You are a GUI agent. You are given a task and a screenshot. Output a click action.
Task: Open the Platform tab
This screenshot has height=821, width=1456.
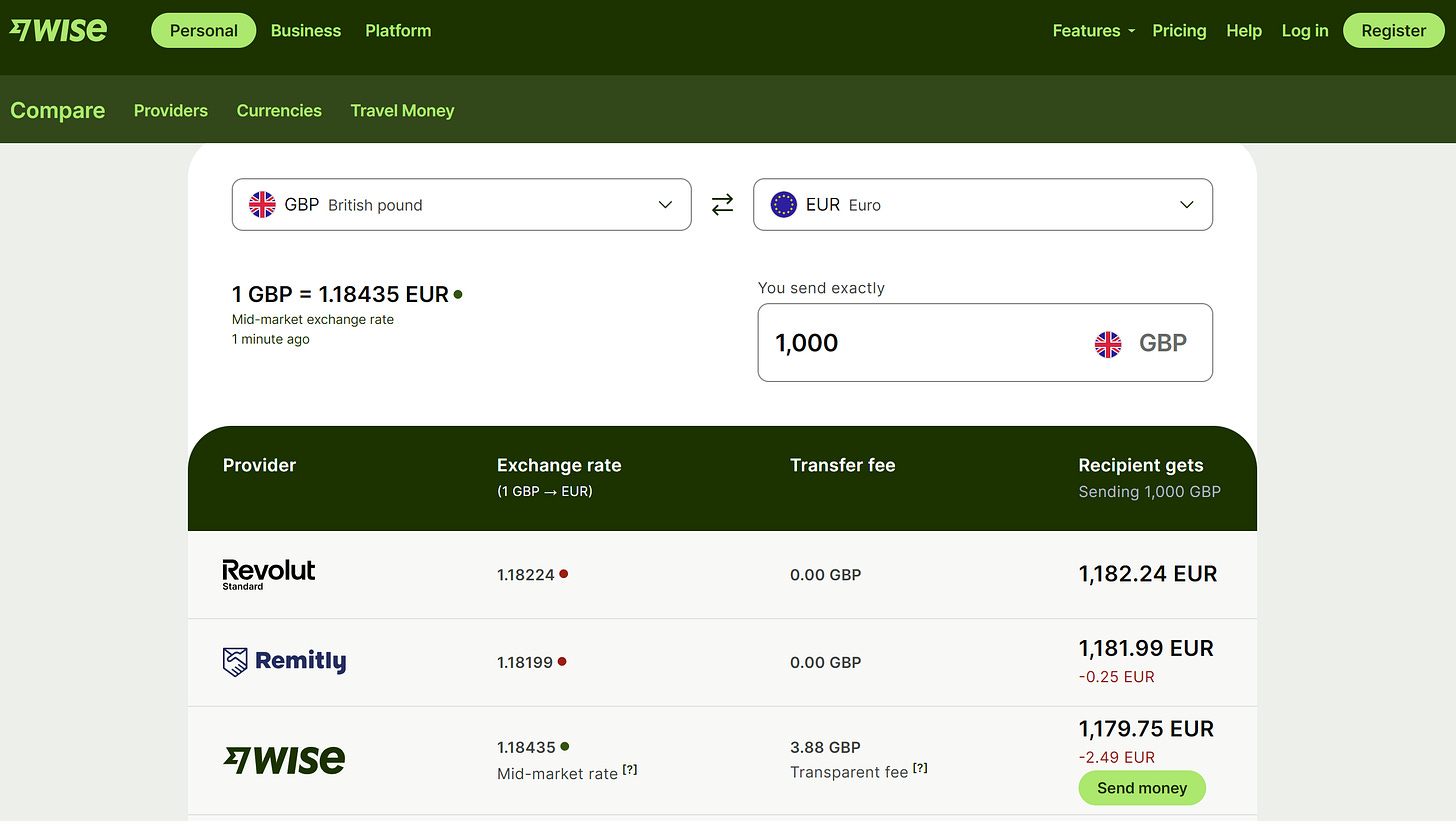(x=398, y=30)
